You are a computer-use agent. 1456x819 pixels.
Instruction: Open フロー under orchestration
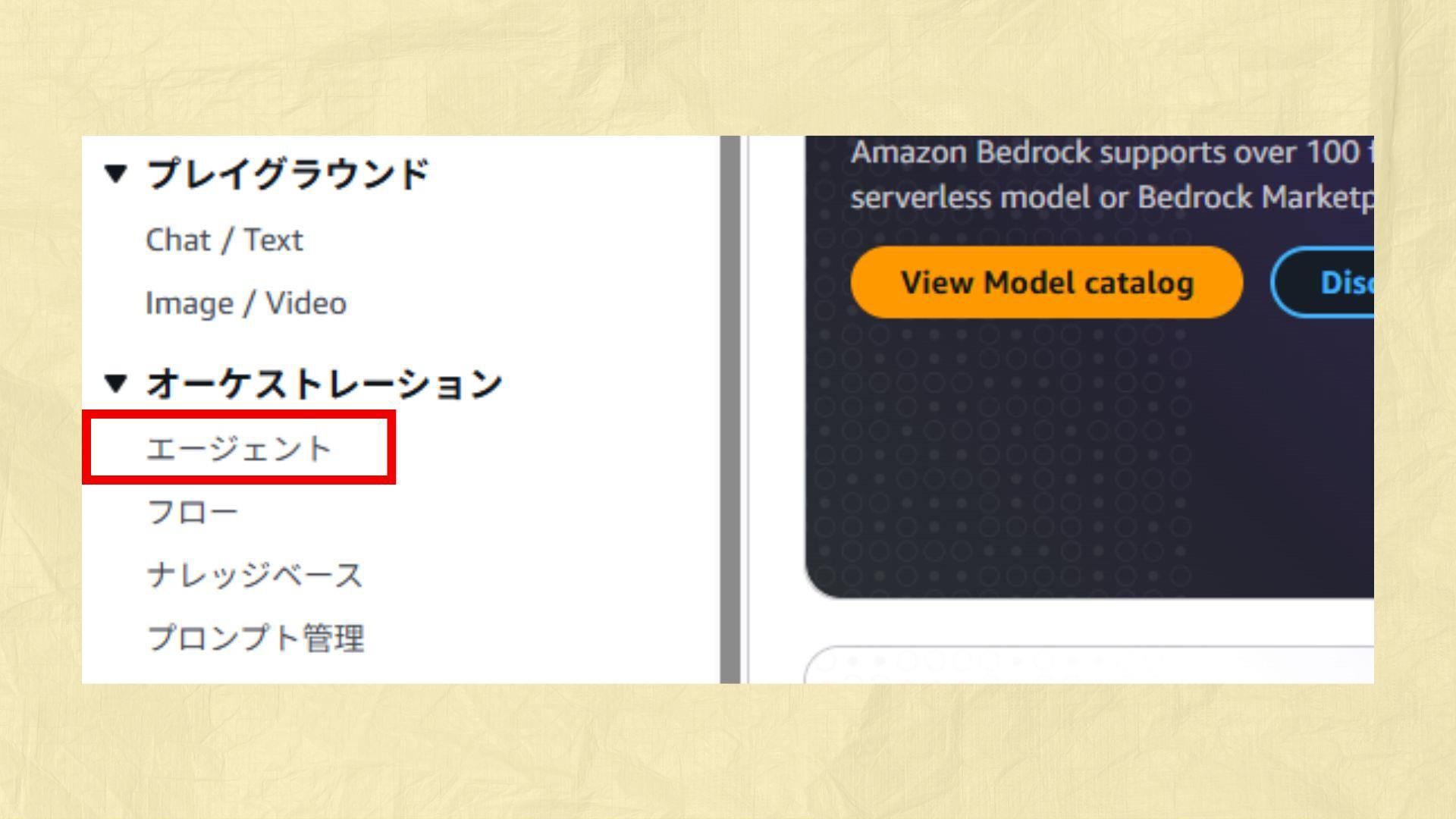[193, 512]
